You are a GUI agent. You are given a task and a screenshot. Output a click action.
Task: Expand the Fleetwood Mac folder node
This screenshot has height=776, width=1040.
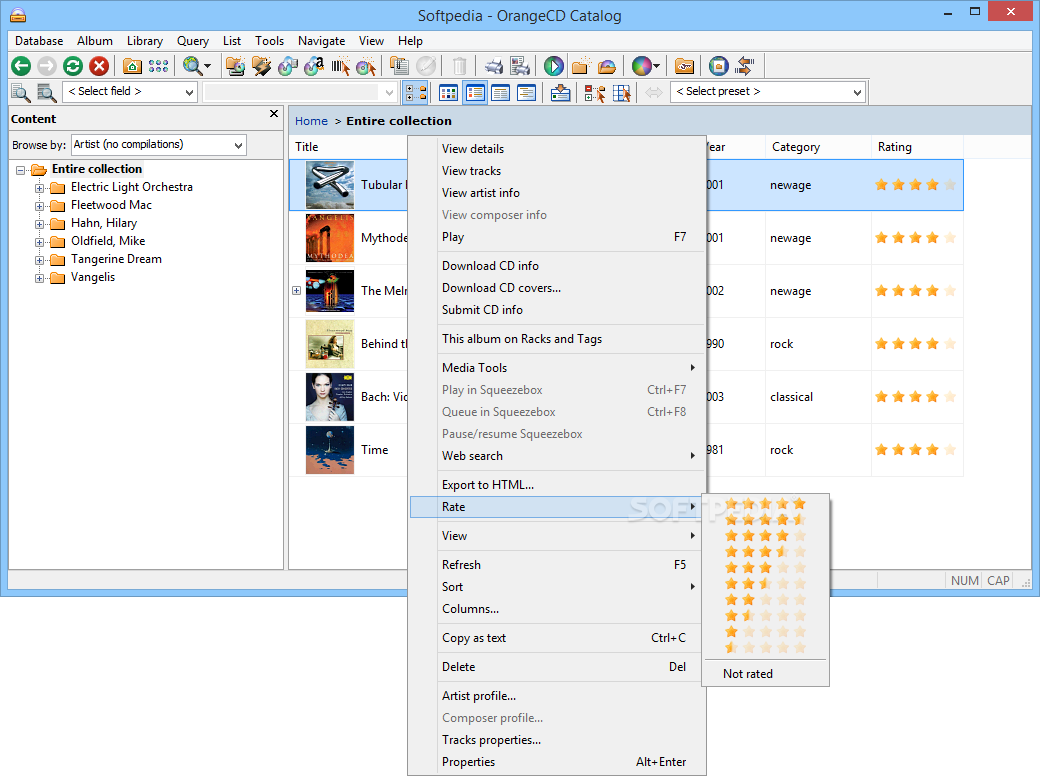tap(39, 206)
